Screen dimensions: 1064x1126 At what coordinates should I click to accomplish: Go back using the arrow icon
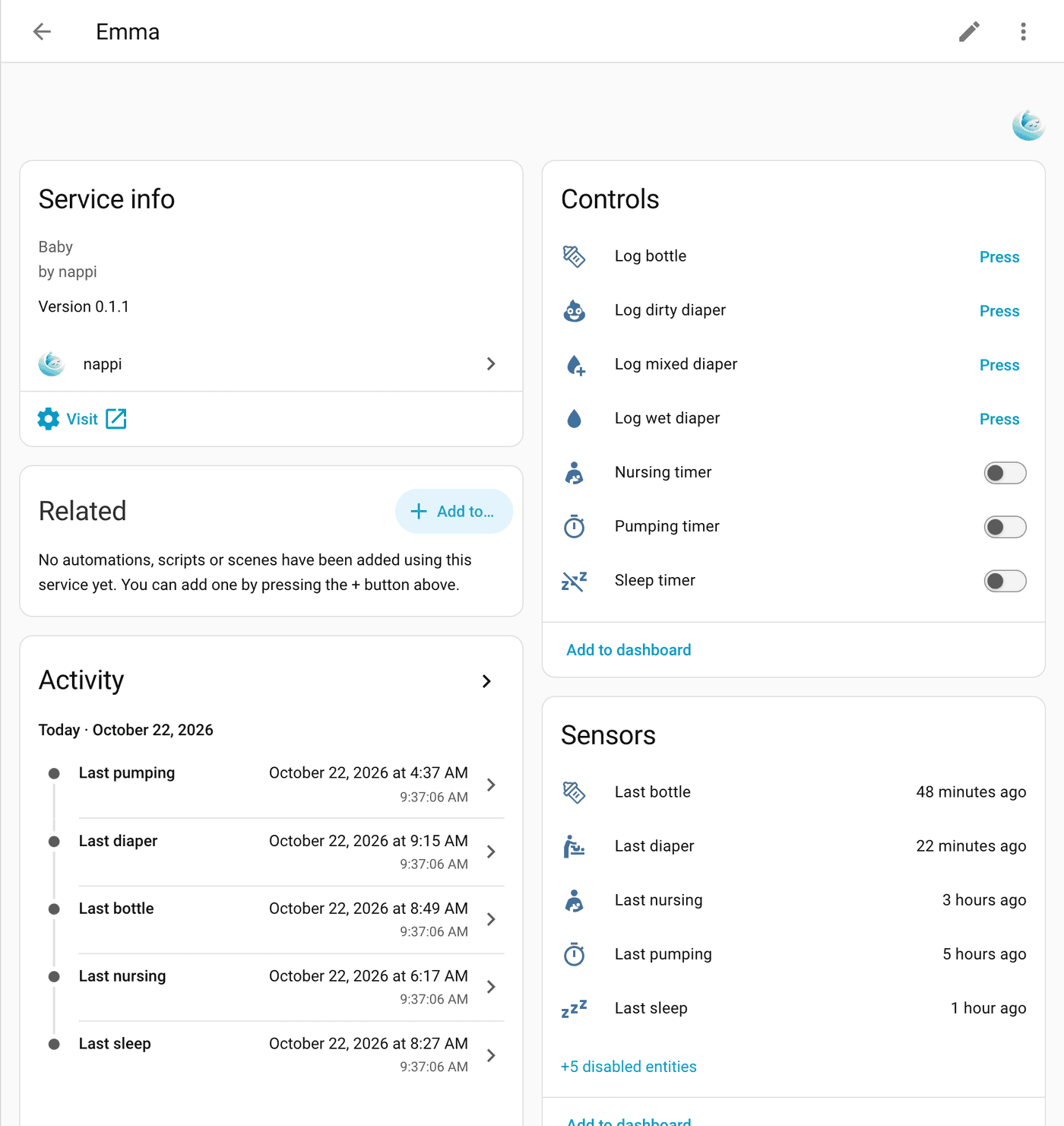42,31
